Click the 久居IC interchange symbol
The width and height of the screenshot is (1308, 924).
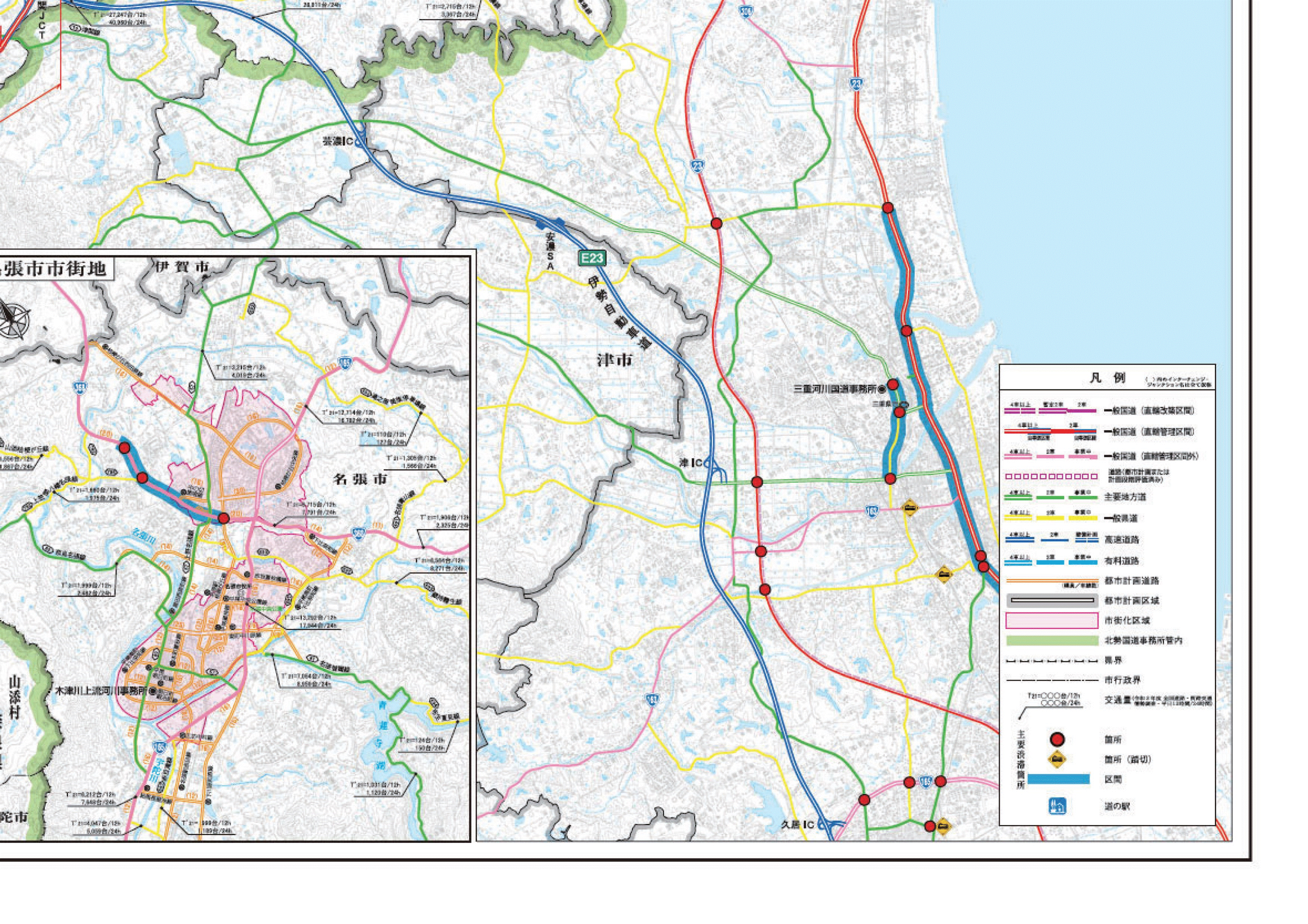(x=830, y=824)
